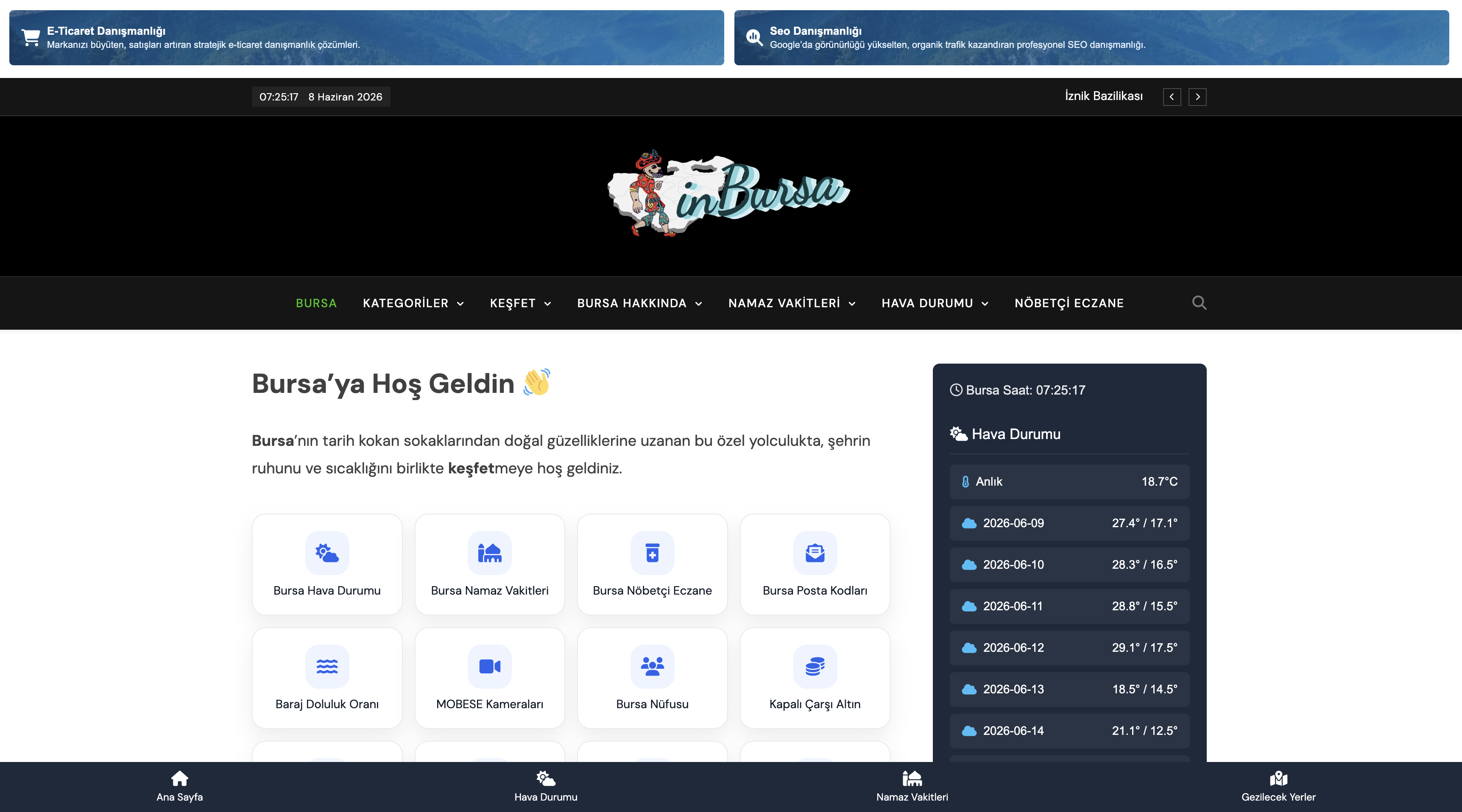
Task: Click the Anlık temperature 18.7°C value
Action: click(1159, 482)
